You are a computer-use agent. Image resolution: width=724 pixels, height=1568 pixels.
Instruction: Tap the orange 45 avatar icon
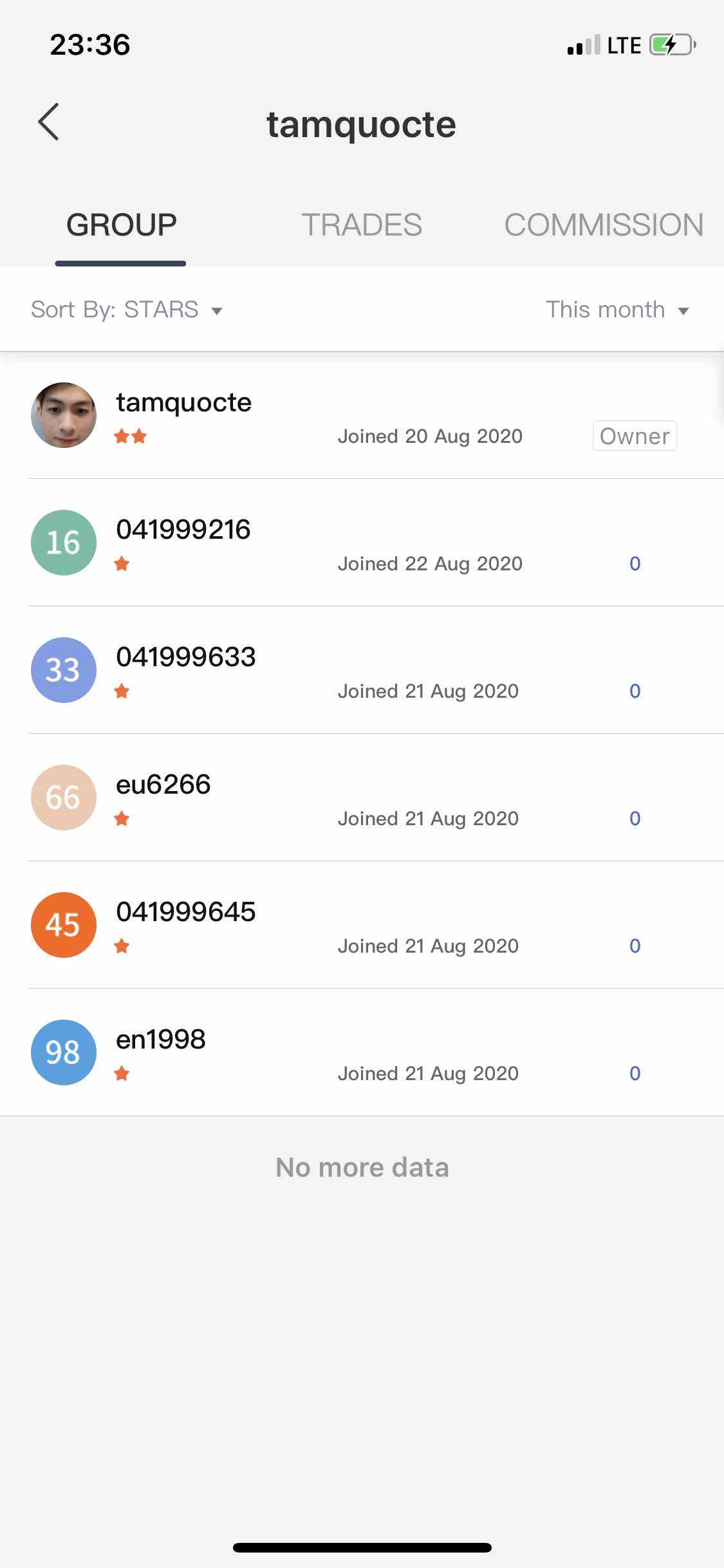tap(64, 925)
